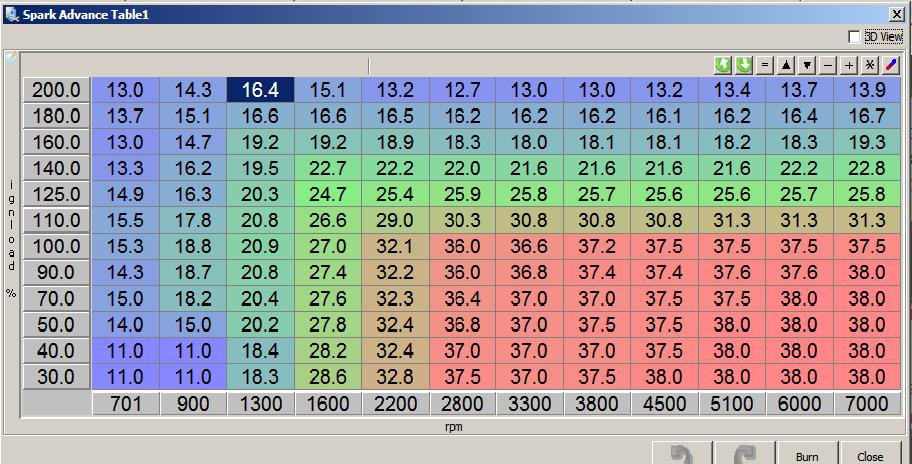
Task: Click the red-blue interpolate icon
Action: [x=890, y=65]
